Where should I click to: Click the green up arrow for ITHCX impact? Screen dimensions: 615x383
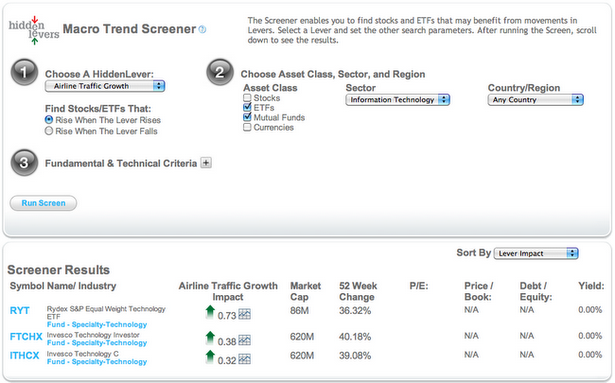210,357
